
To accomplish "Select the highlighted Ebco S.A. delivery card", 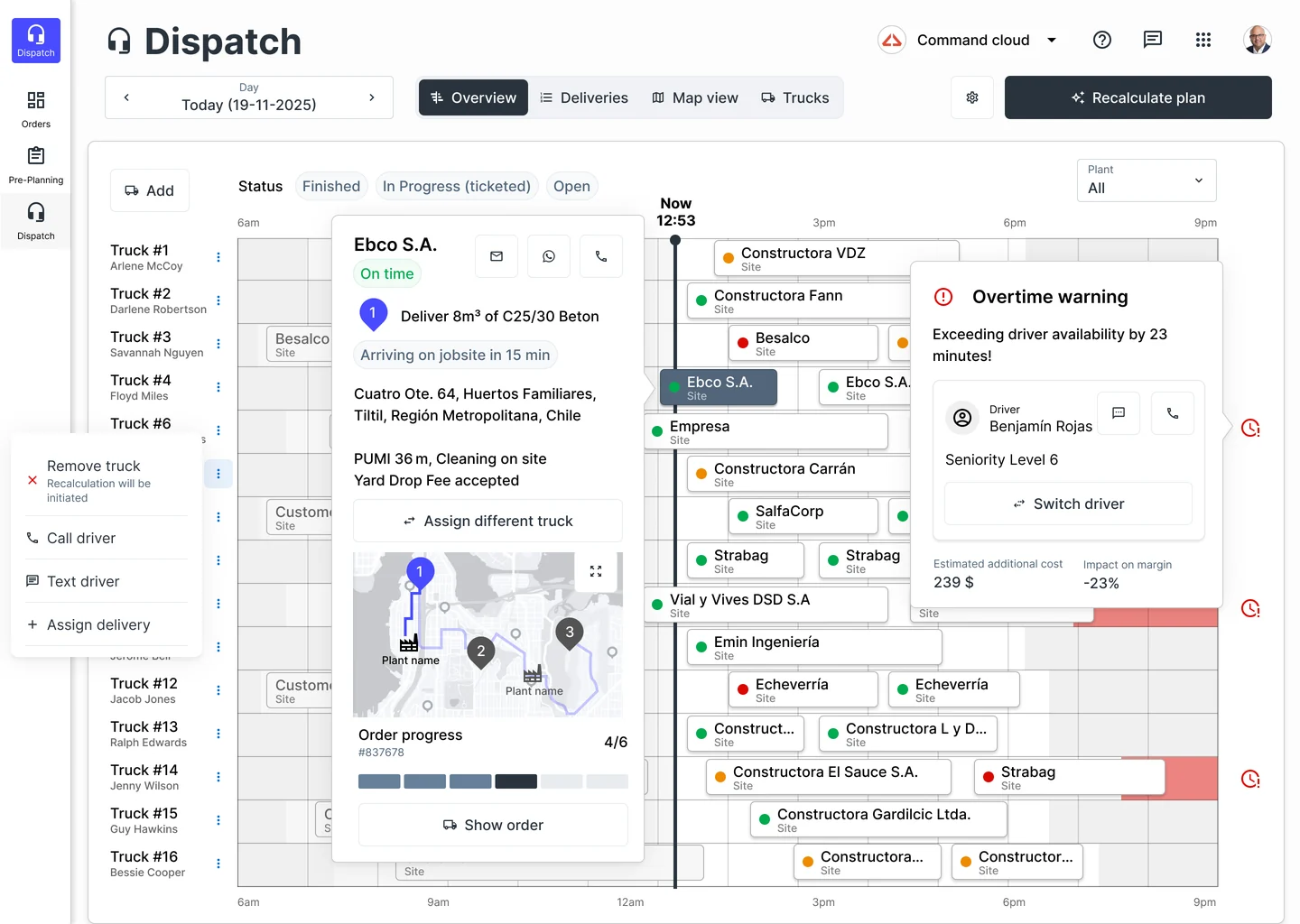I will pyautogui.click(x=718, y=387).
